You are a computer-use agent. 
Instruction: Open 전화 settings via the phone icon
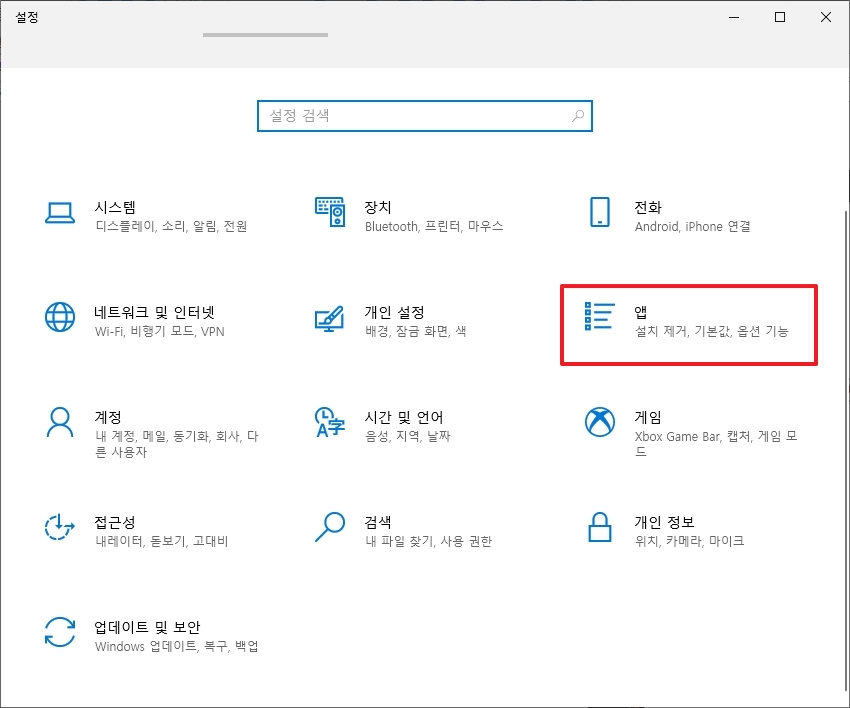coord(599,212)
